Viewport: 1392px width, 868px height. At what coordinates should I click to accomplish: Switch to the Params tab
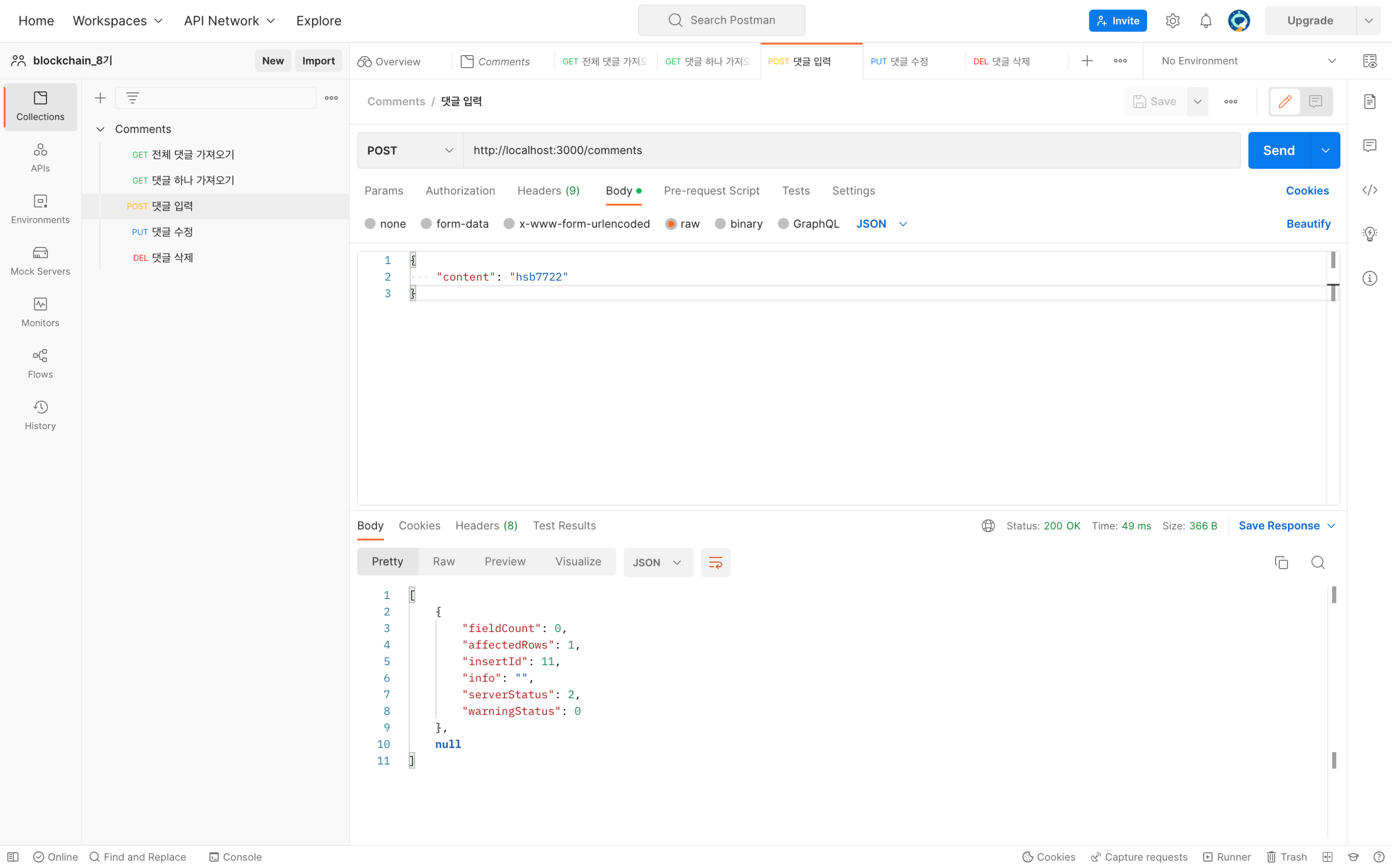tap(384, 191)
